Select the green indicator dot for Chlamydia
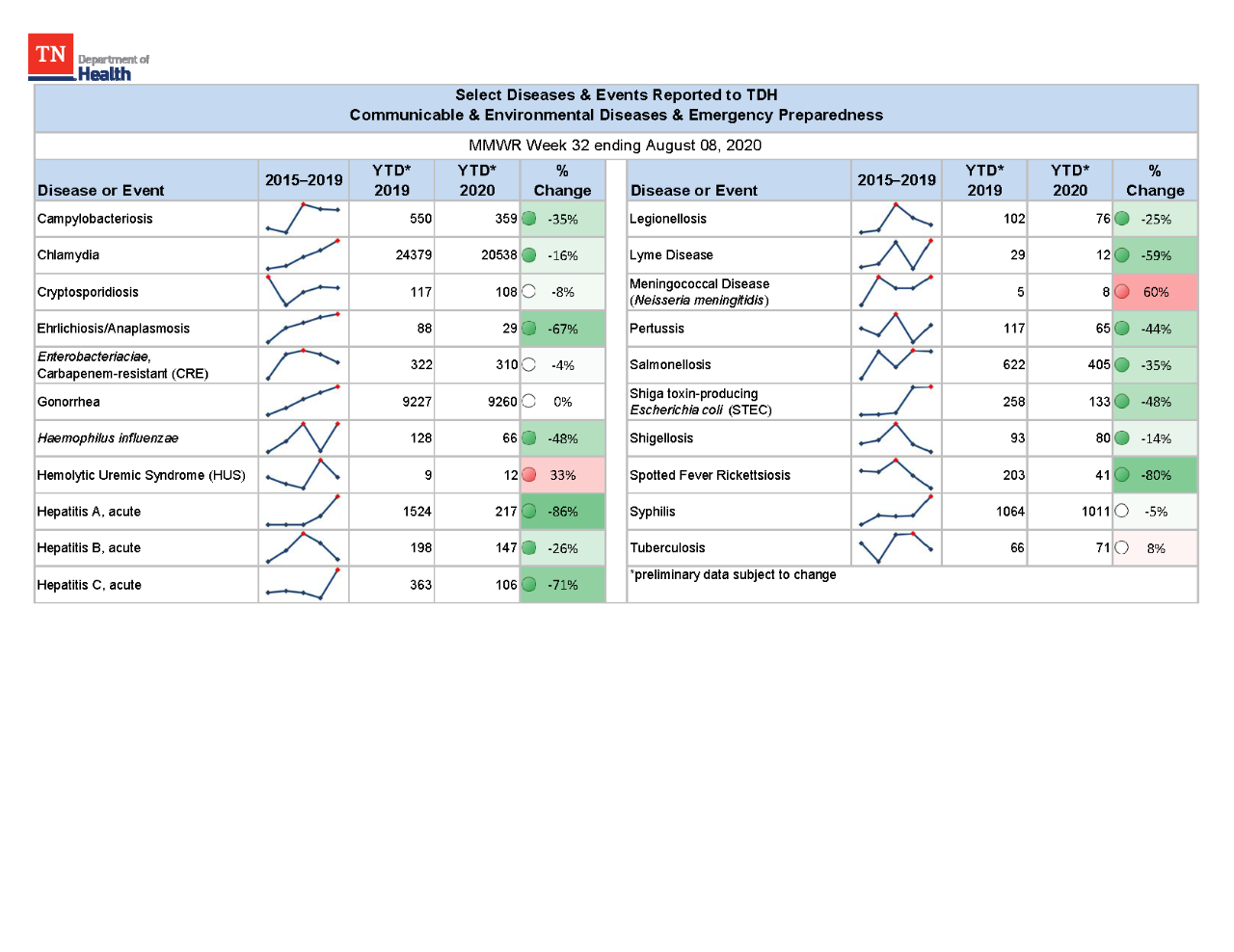 [x=529, y=255]
